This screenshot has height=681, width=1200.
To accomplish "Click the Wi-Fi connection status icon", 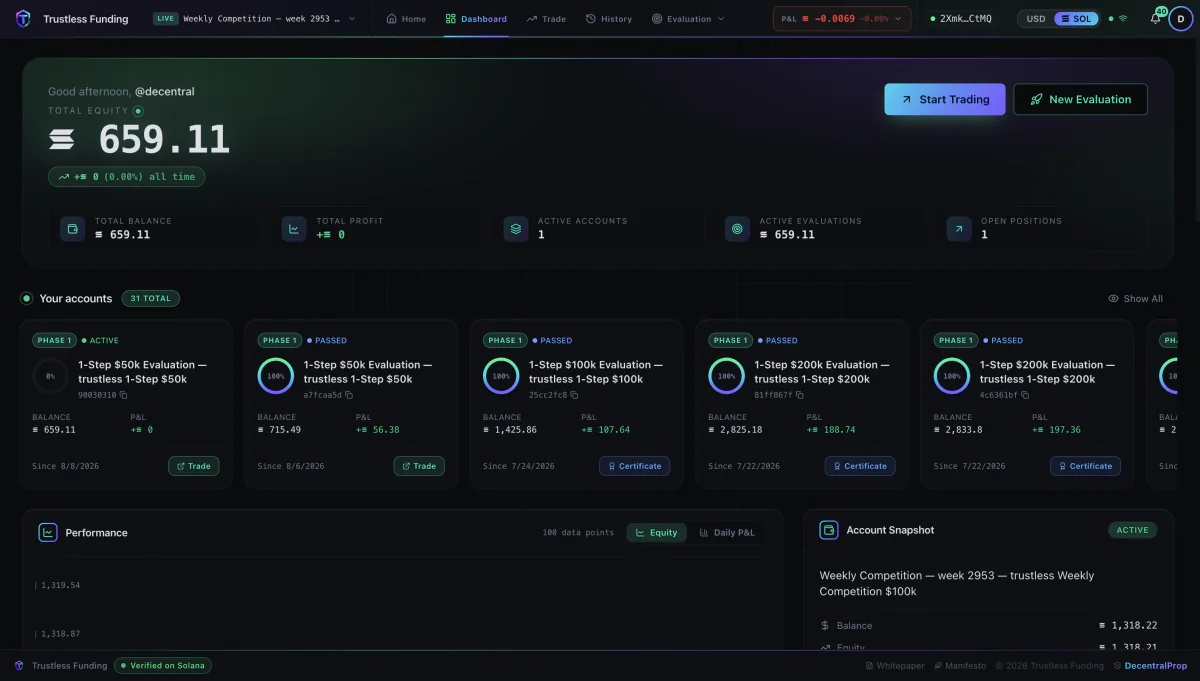I will point(1123,19).
